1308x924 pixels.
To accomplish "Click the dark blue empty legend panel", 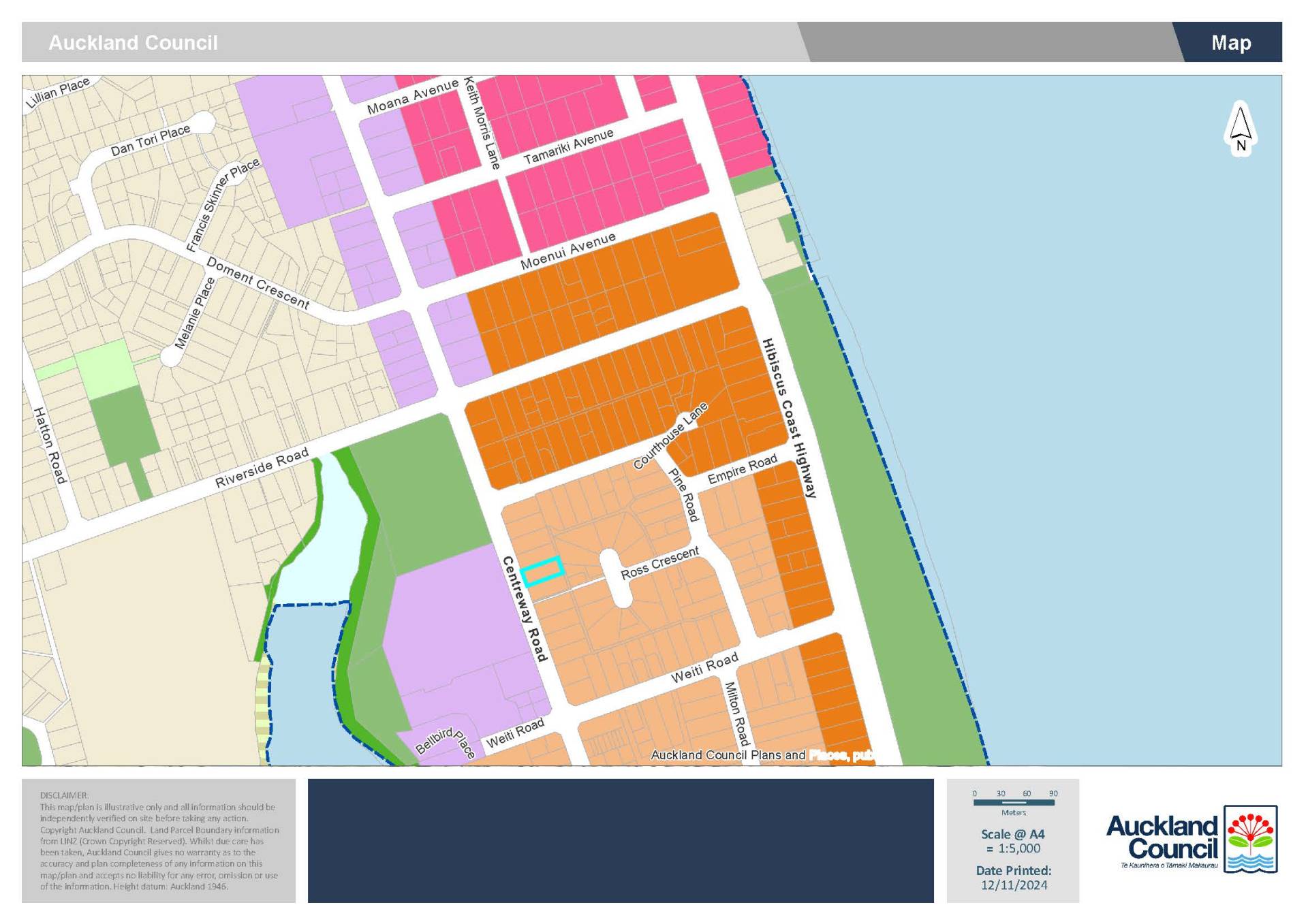I will 620,840.
